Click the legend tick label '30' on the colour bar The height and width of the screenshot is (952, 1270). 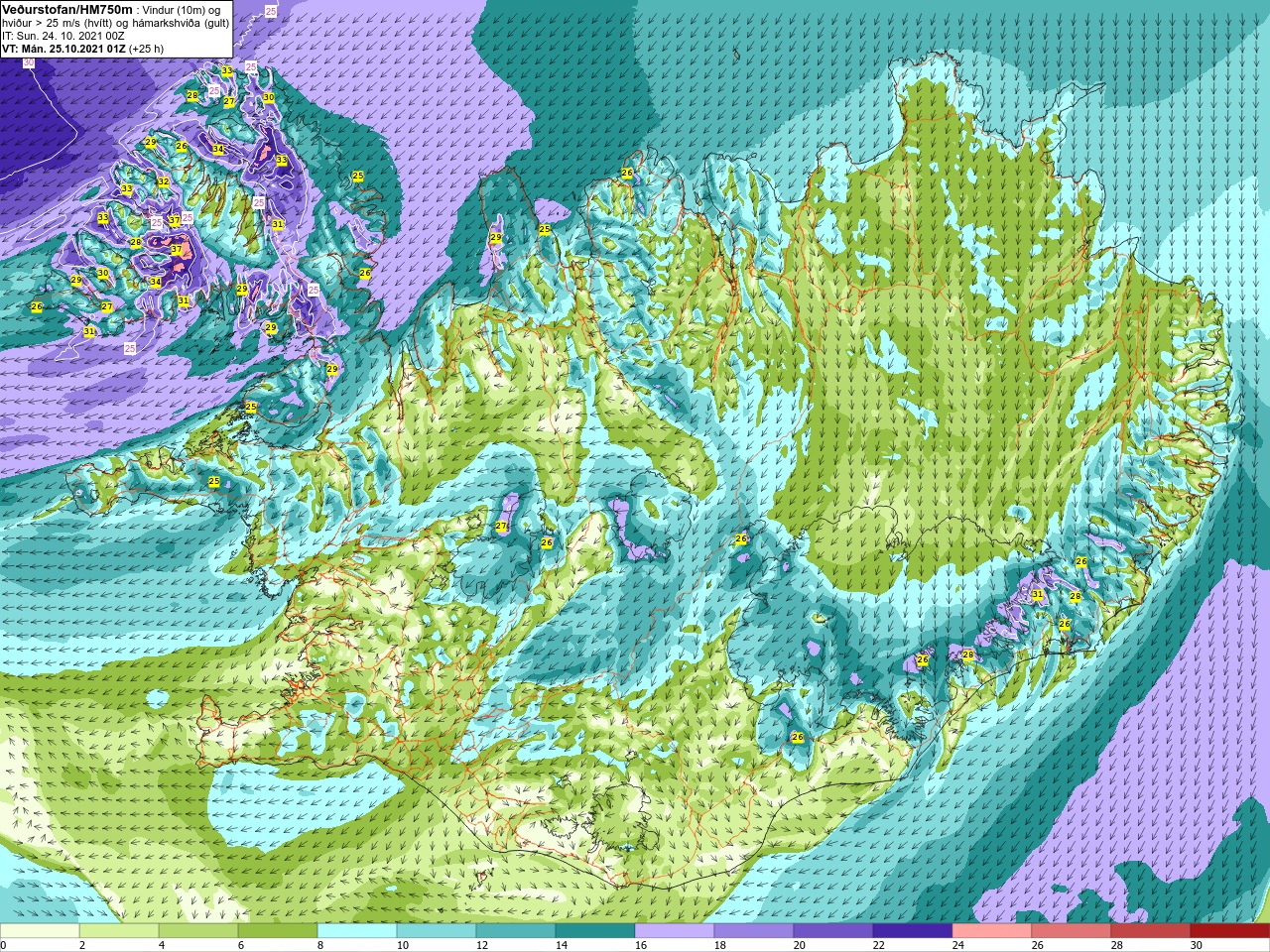1196,945
